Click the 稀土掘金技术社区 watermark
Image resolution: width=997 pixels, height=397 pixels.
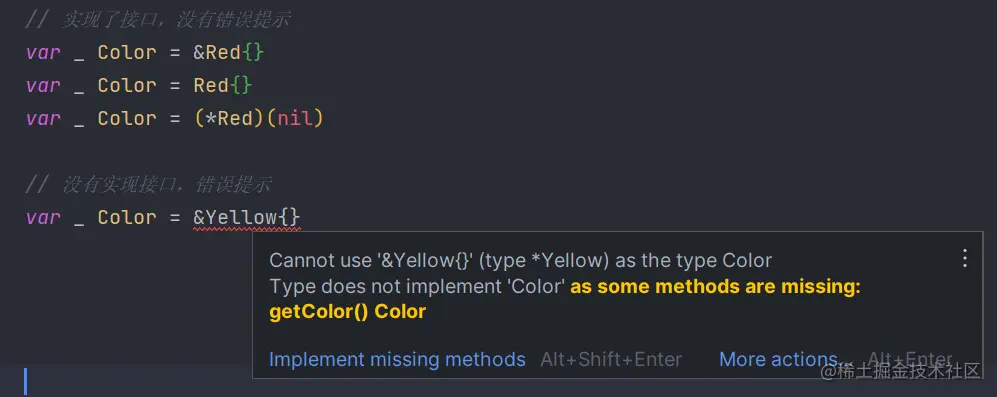[x=902, y=371]
